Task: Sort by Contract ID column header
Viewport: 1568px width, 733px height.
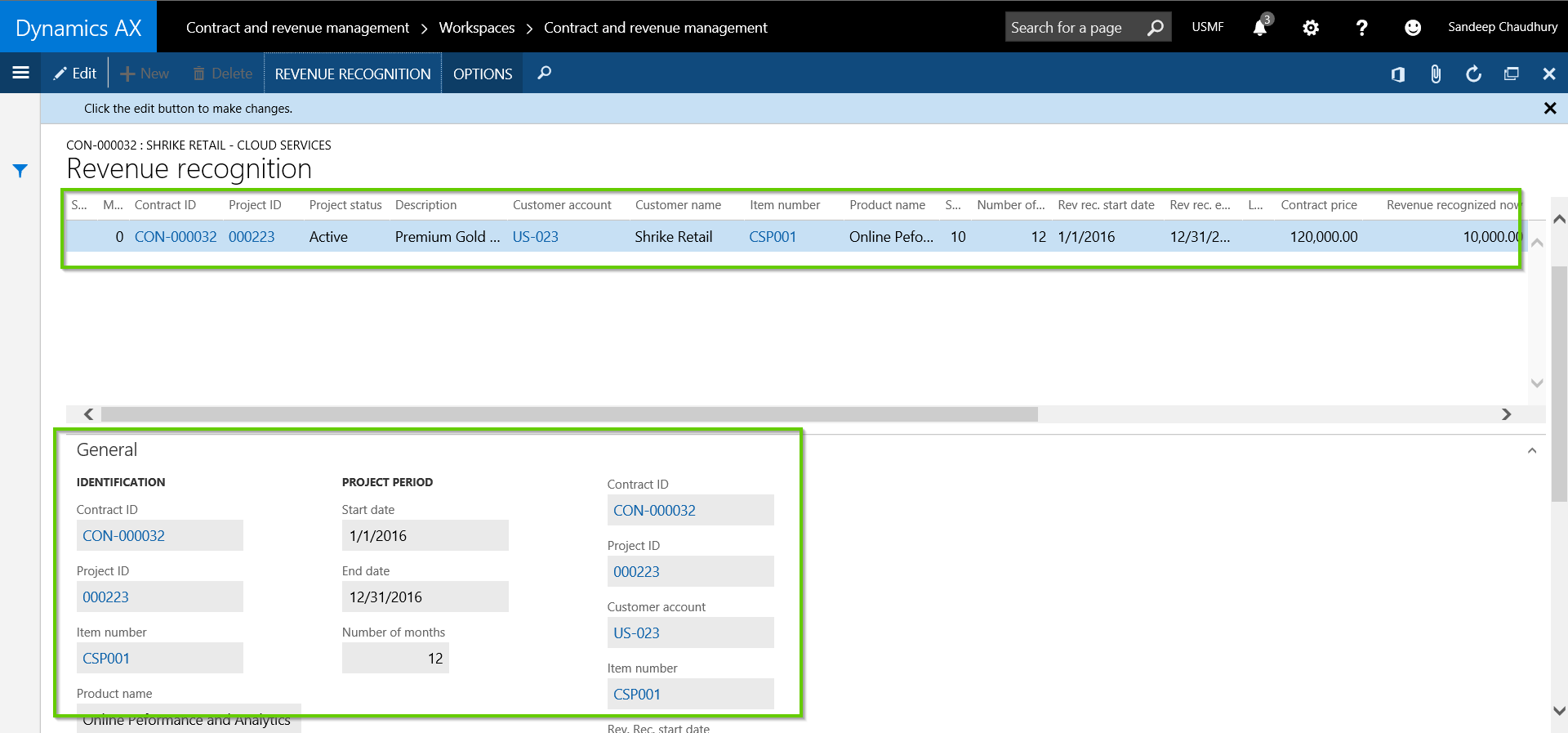Action: pyautogui.click(x=165, y=205)
